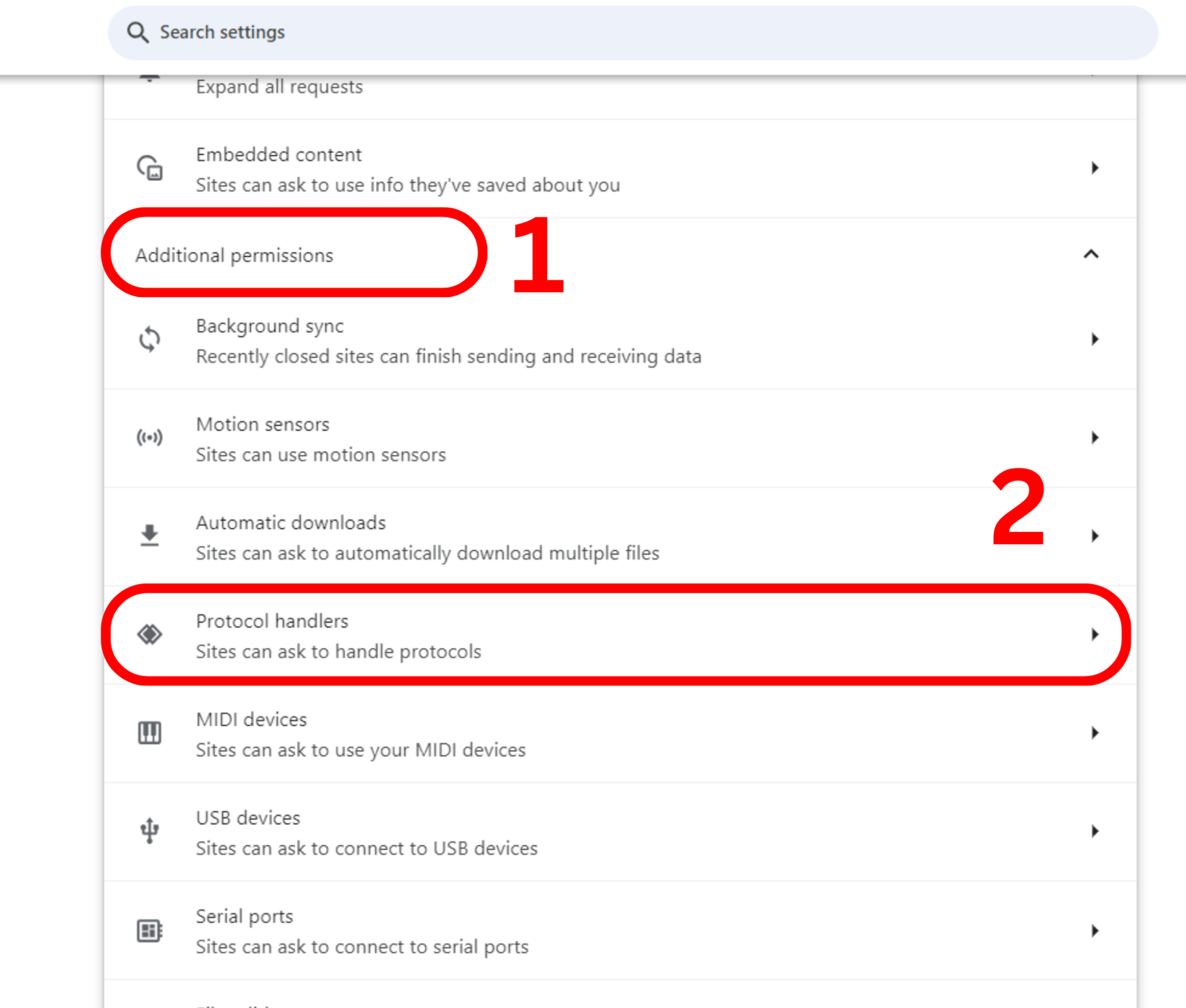This screenshot has width=1186, height=1008.
Task: Open Embedded content via its arrow
Action: pyautogui.click(x=1095, y=168)
